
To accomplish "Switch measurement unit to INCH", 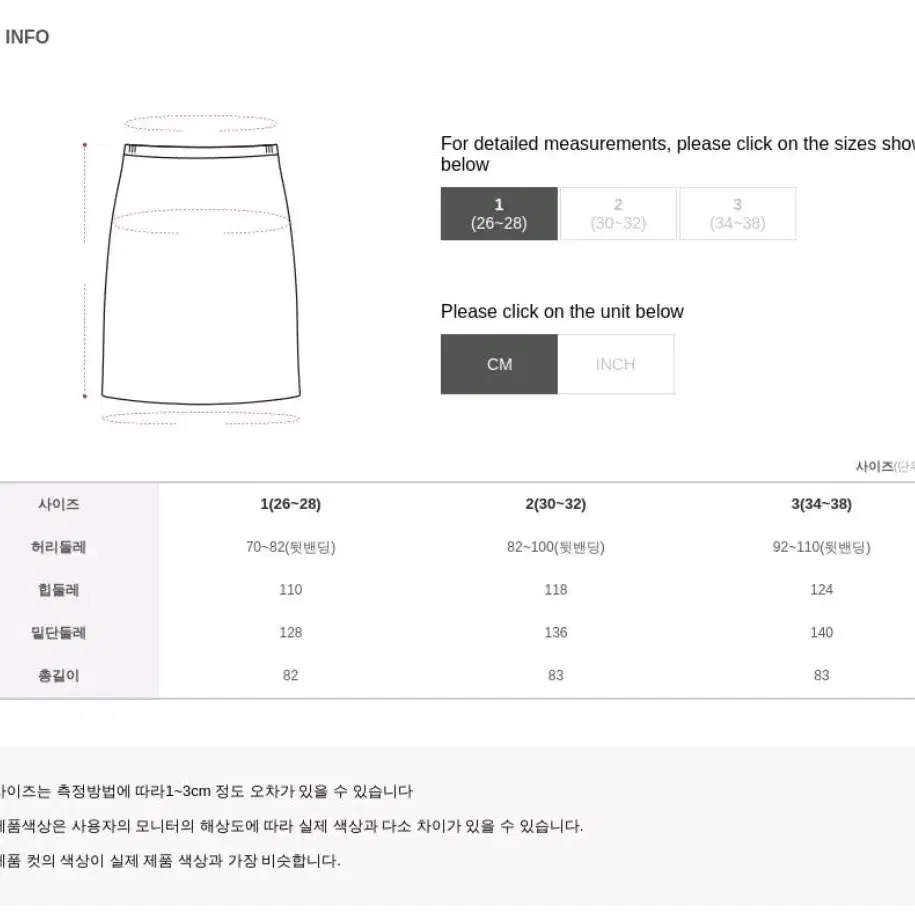I will pyautogui.click(x=616, y=364).
